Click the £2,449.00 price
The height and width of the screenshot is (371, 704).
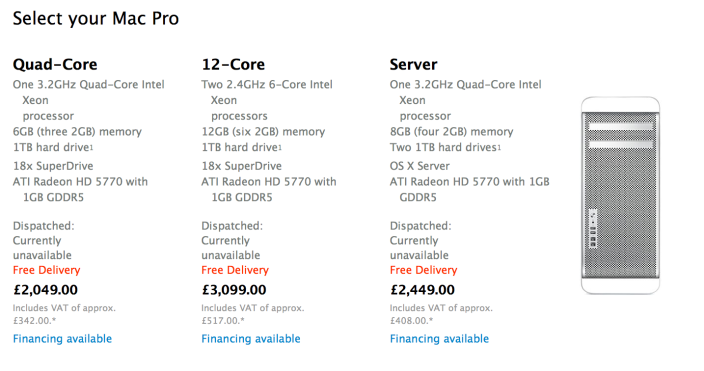point(422,290)
